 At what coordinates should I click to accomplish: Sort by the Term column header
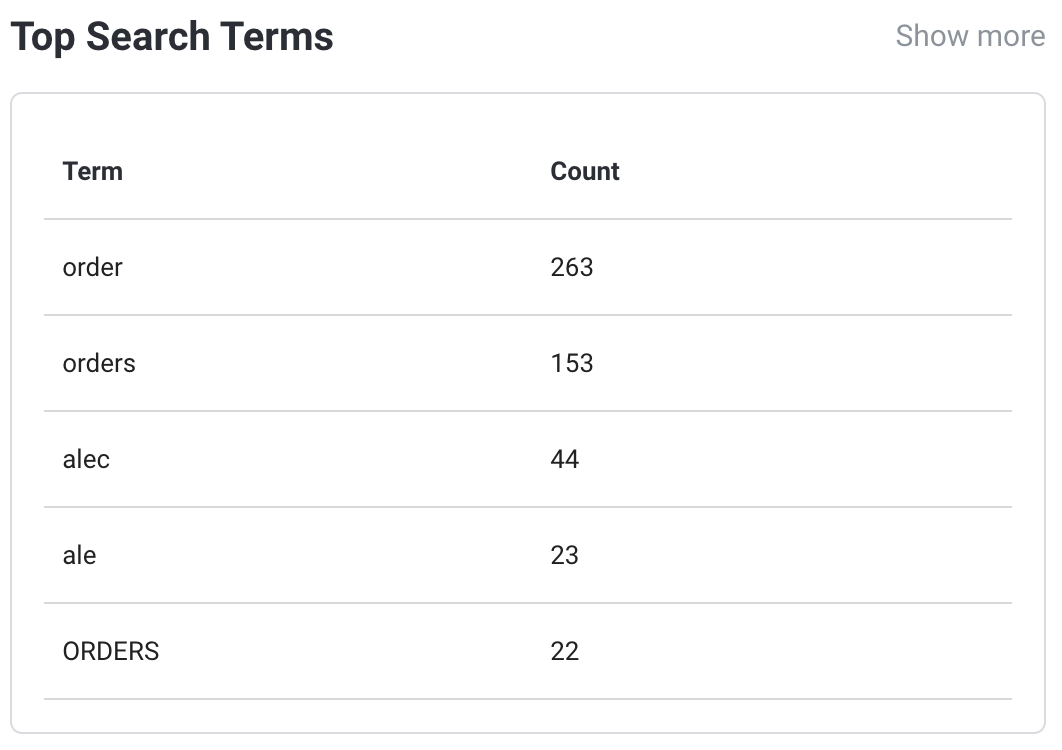[93, 171]
